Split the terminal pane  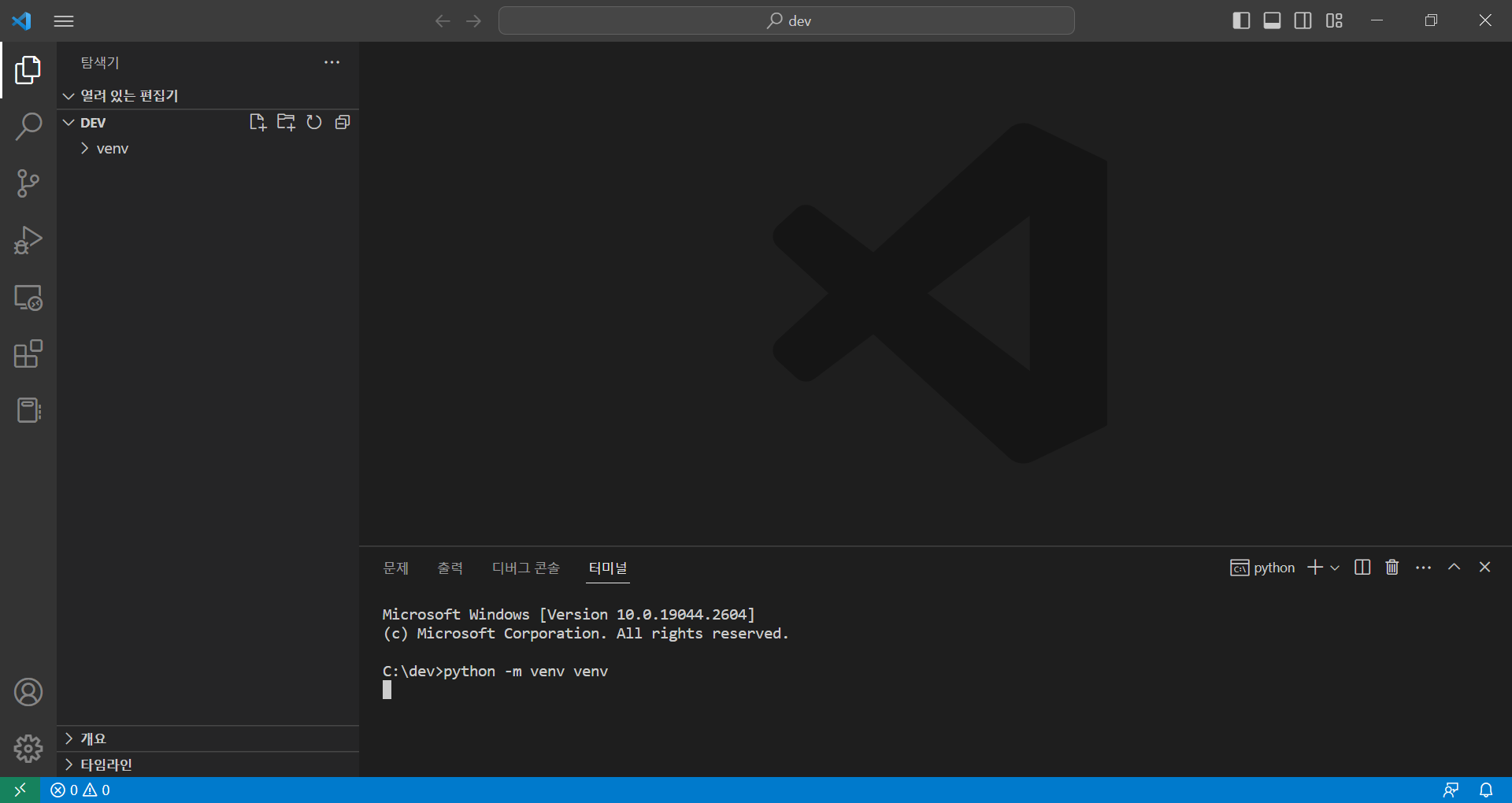(1362, 568)
